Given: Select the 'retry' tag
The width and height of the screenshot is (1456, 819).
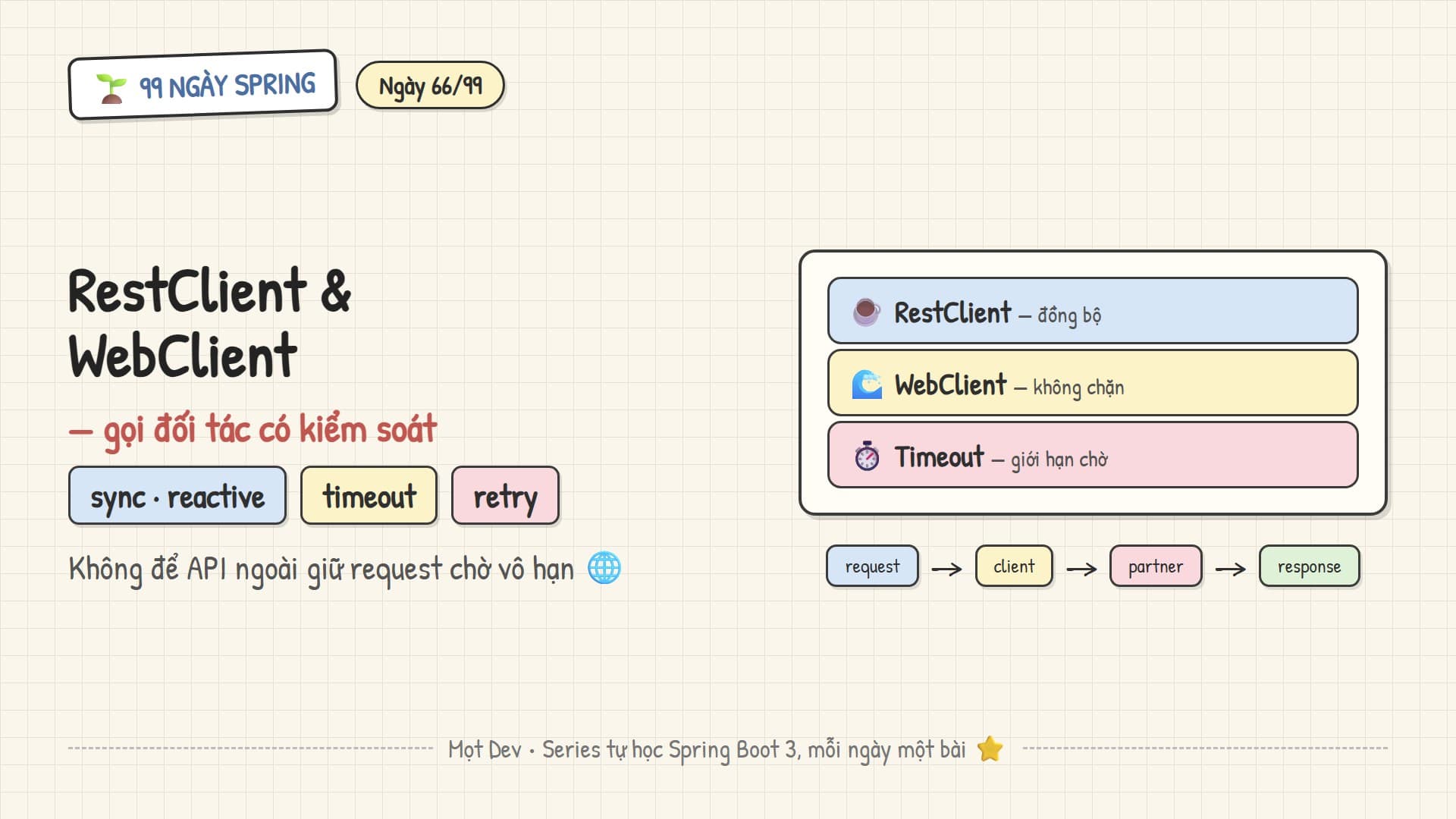Looking at the screenshot, I should (x=505, y=496).
